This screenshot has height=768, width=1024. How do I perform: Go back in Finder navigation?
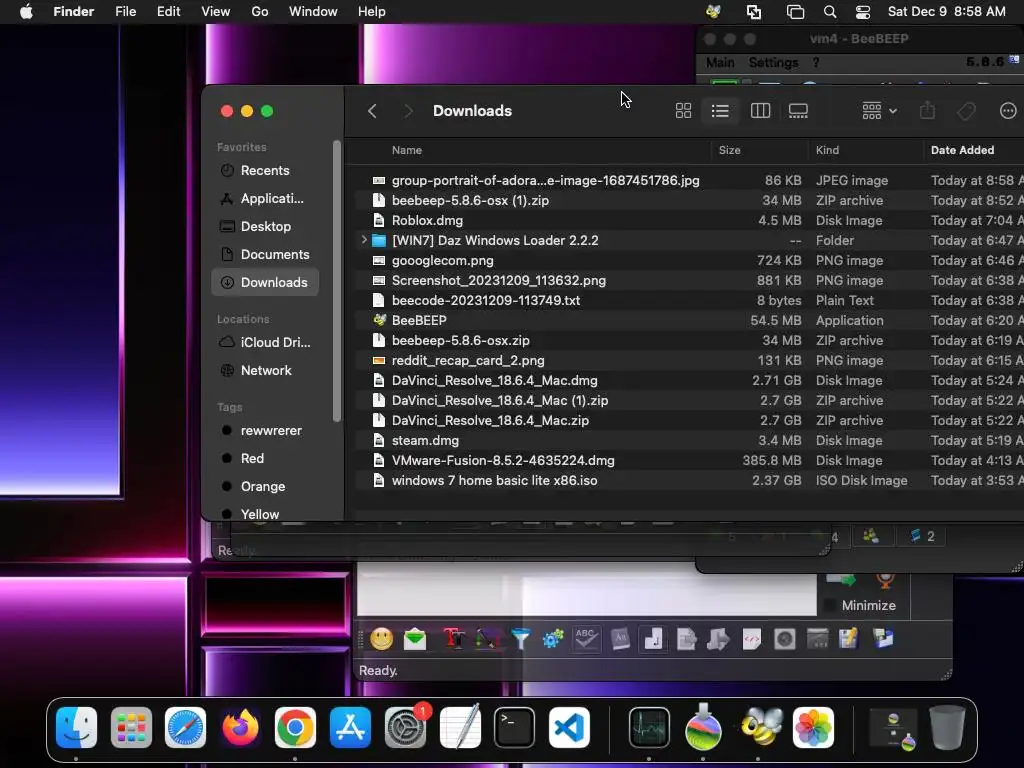(372, 111)
